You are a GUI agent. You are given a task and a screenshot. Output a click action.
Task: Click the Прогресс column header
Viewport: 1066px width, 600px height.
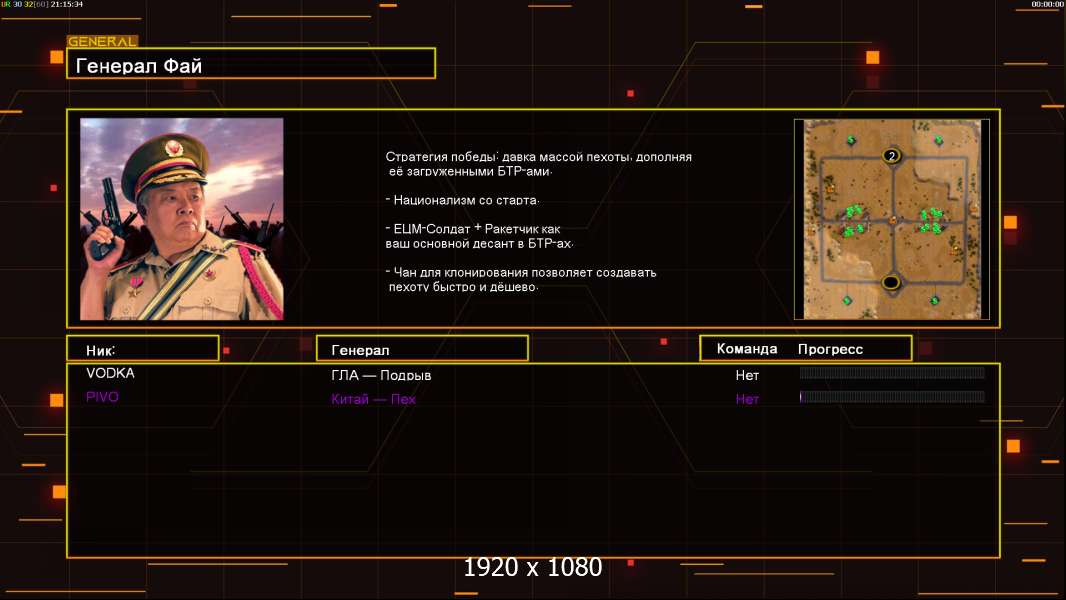coord(830,349)
